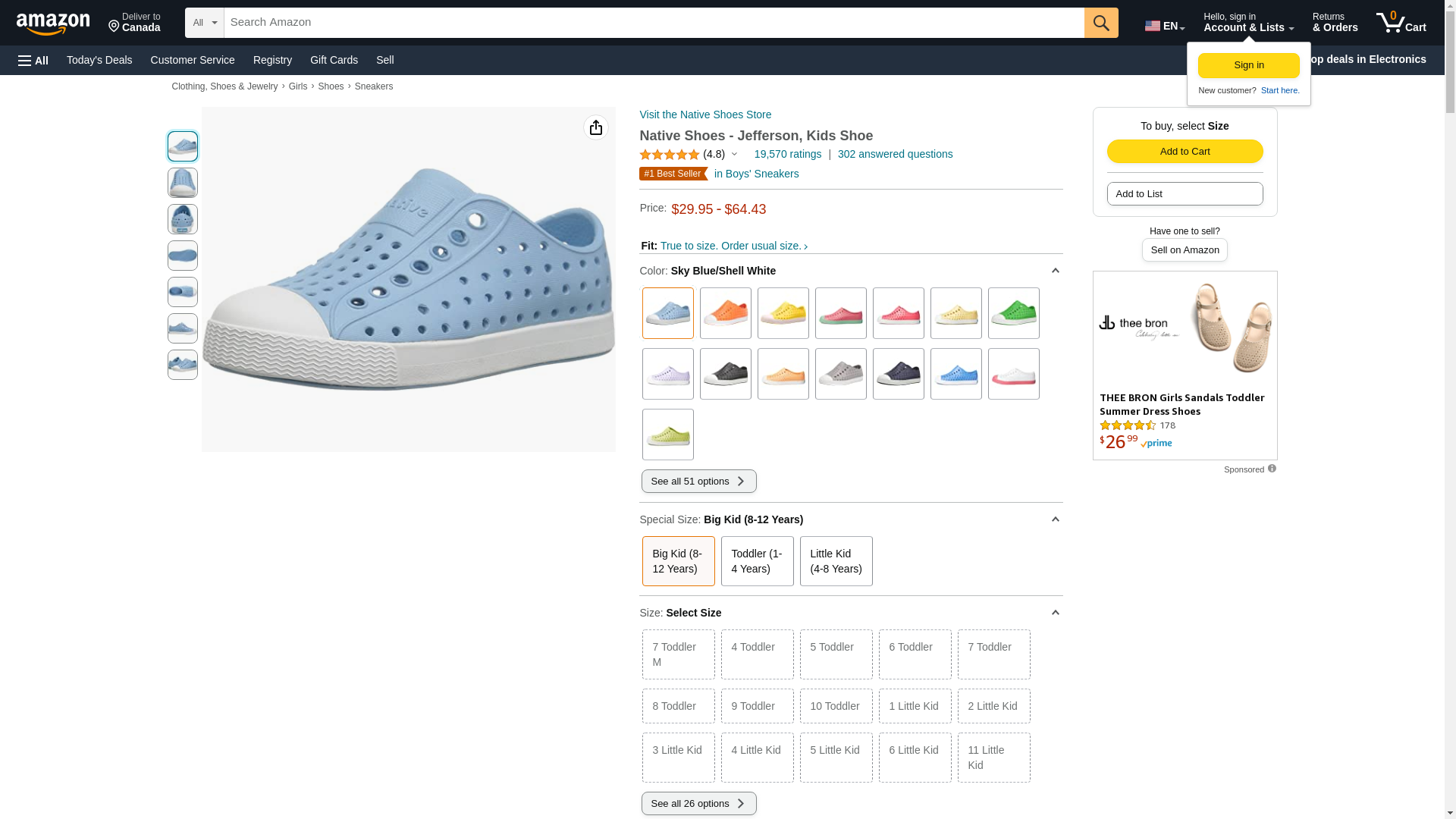Click the Amazon logo
The width and height of the screenshot is (1456, 819).
(x=53, y=24)
